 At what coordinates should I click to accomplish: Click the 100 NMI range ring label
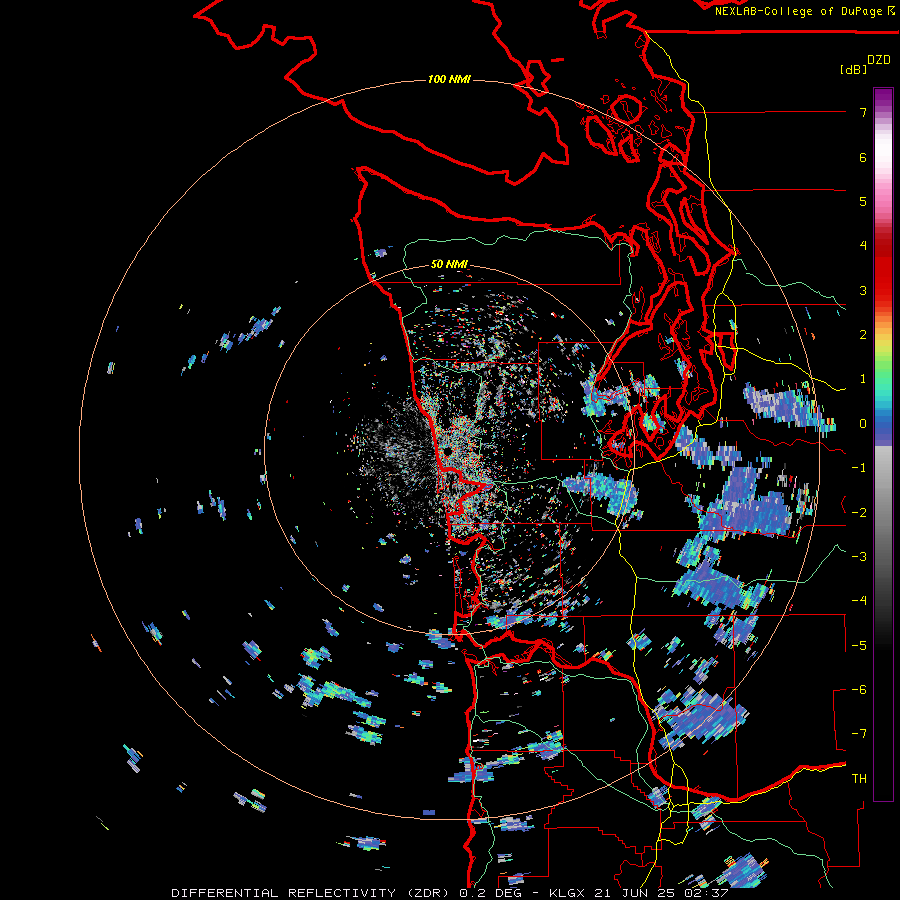click(x=449, y=79)
